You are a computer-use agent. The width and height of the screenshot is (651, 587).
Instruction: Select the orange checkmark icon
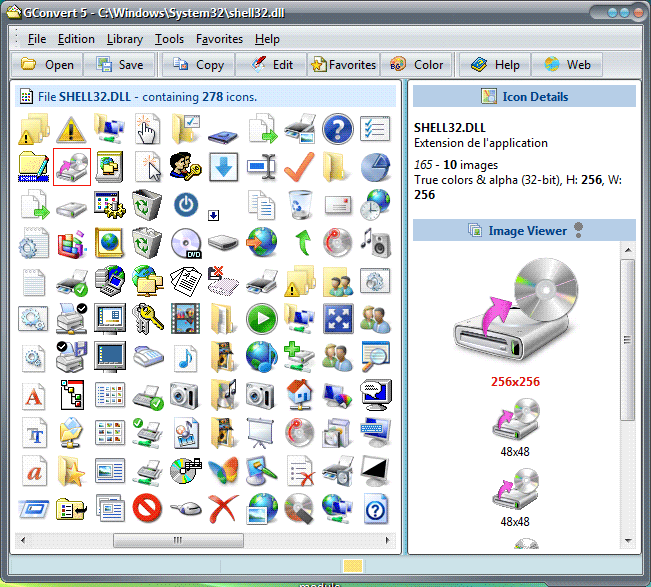[299, 166]
